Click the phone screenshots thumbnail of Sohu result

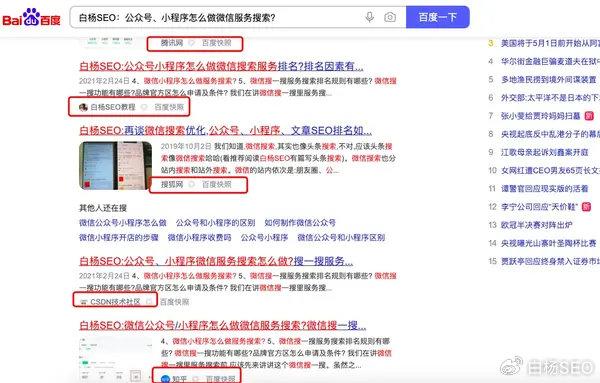point(116,166)
